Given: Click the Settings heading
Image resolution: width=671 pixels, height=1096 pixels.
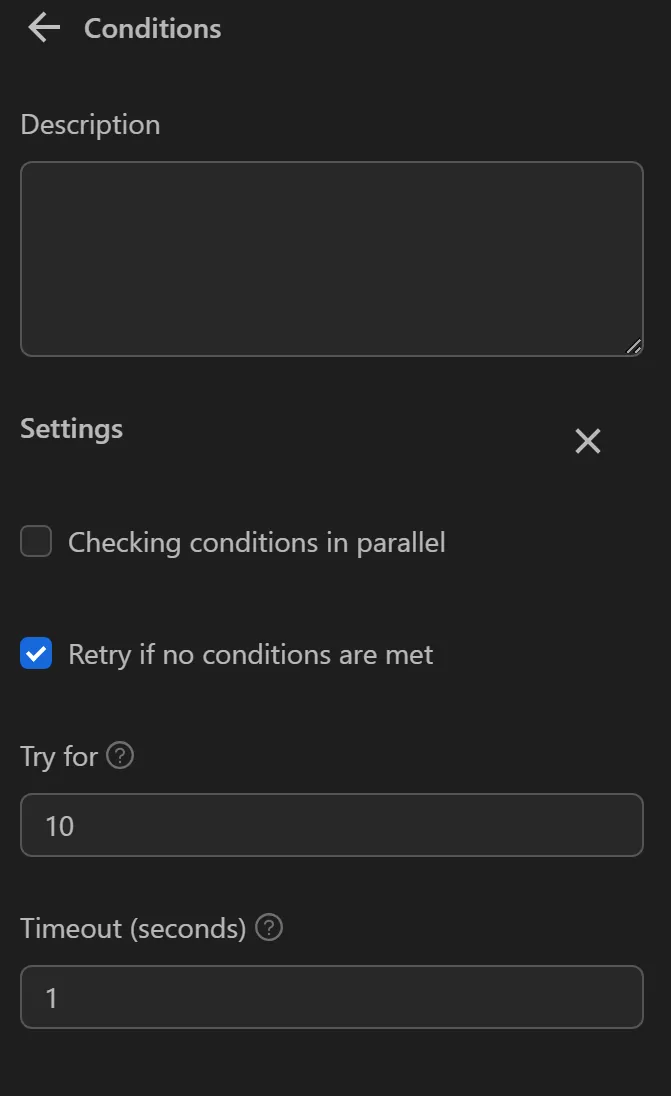Looking at the screenshot, I should pyautogui.click(x=71, y=428).
